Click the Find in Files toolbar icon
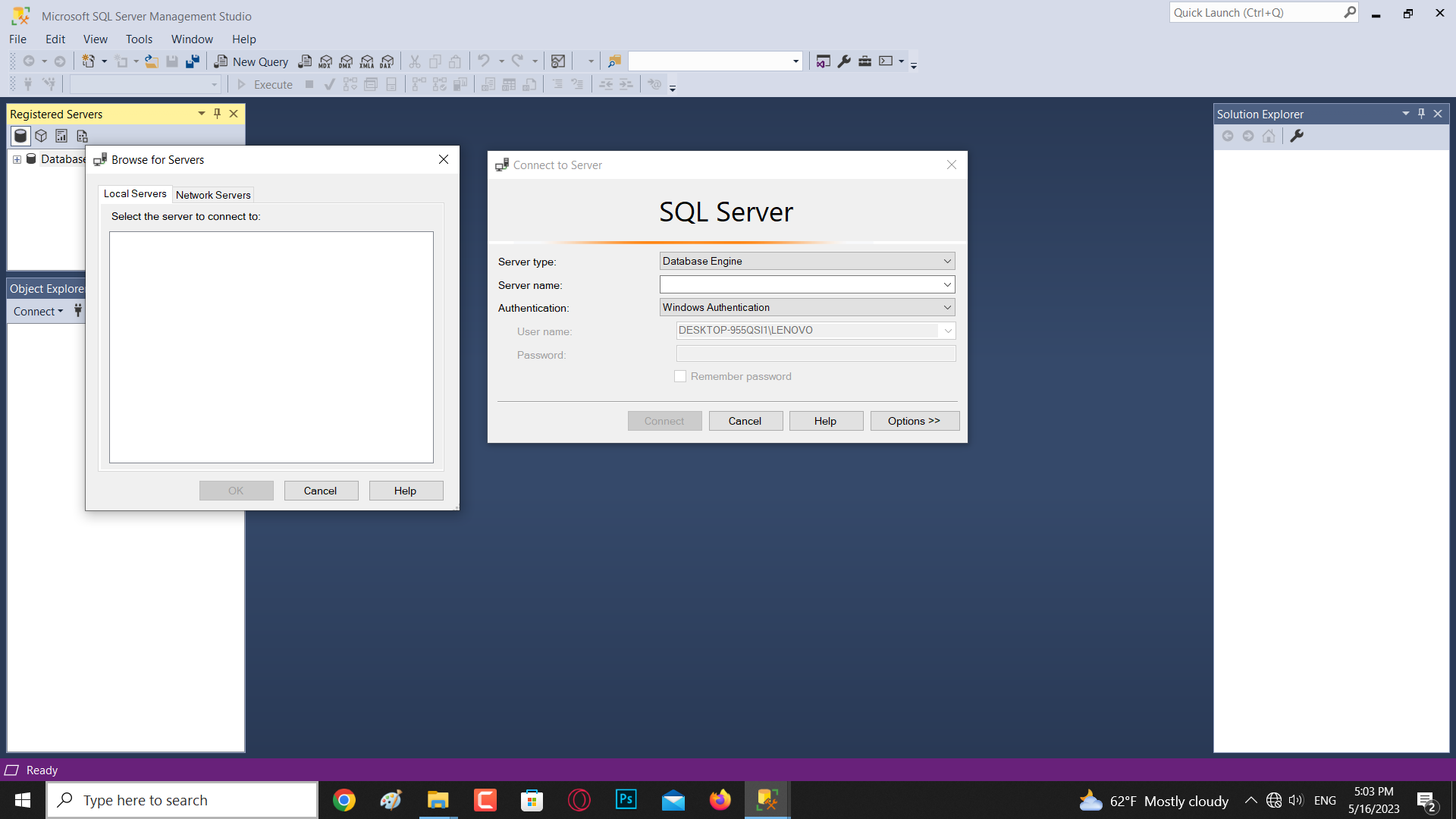This screenshot has width=1456, height=819. pyautogui.click(x=614, y=61)
